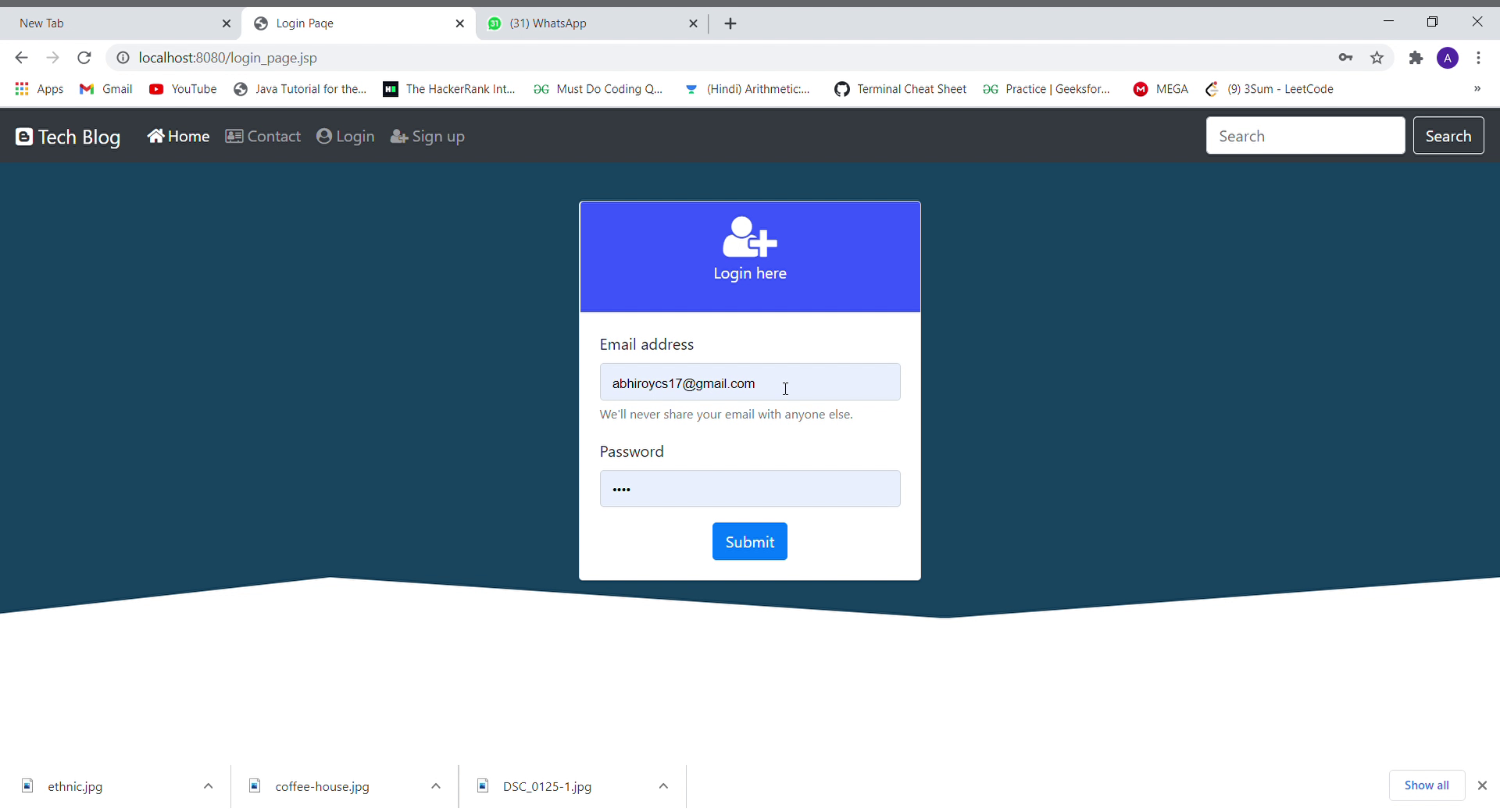Screen dimensions: 1500x812
Task: Switch to the WhatsApp tab
Action: pos(582,23)
